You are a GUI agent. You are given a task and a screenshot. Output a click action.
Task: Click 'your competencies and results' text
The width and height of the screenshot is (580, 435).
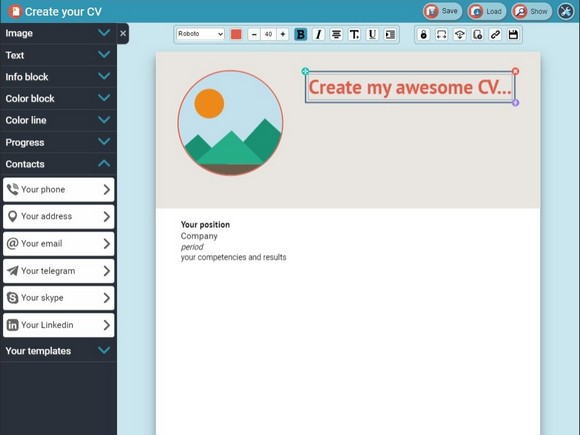pyautogui.click(x=233, y=257)
